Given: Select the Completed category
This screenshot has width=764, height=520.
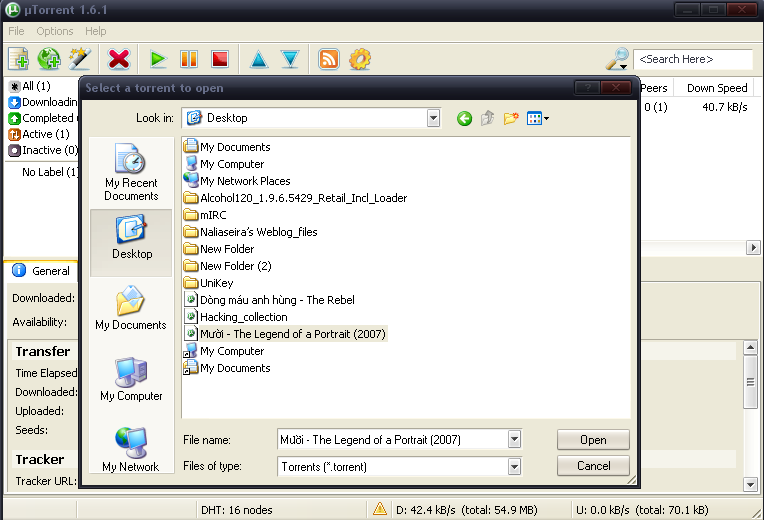Looking at the screenshot, I should pos(43,118).
